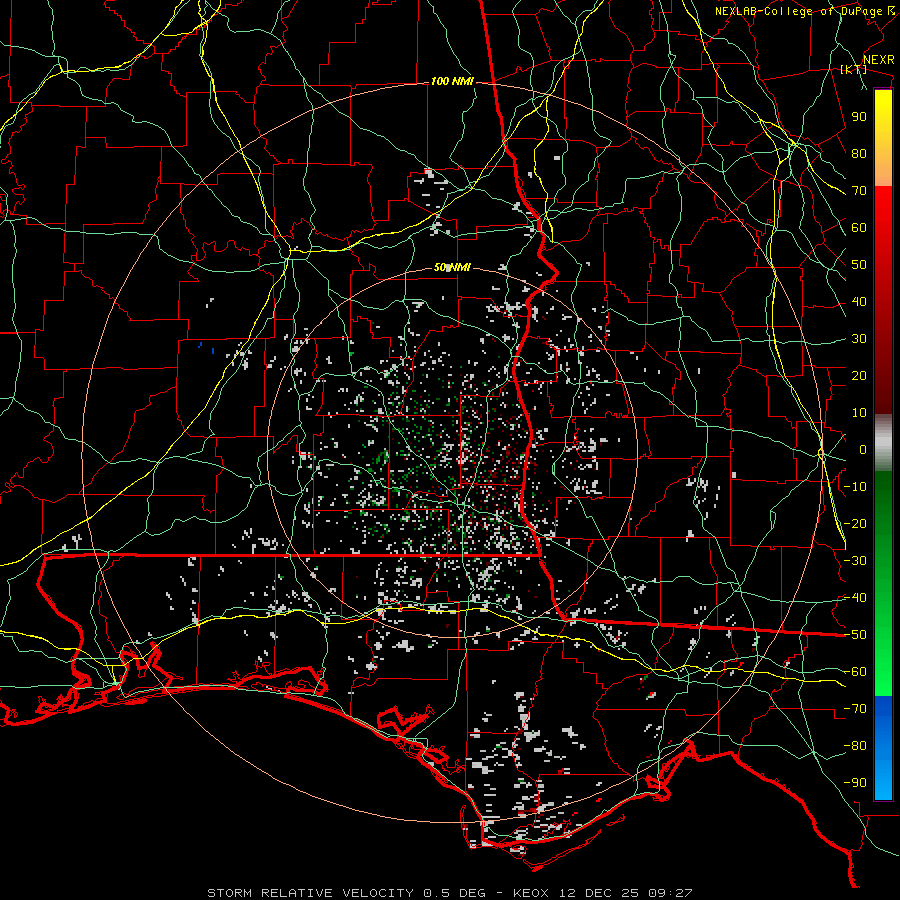Click the 100 NMI range ring label
900x900 pixels.
(x=452, y=82)
